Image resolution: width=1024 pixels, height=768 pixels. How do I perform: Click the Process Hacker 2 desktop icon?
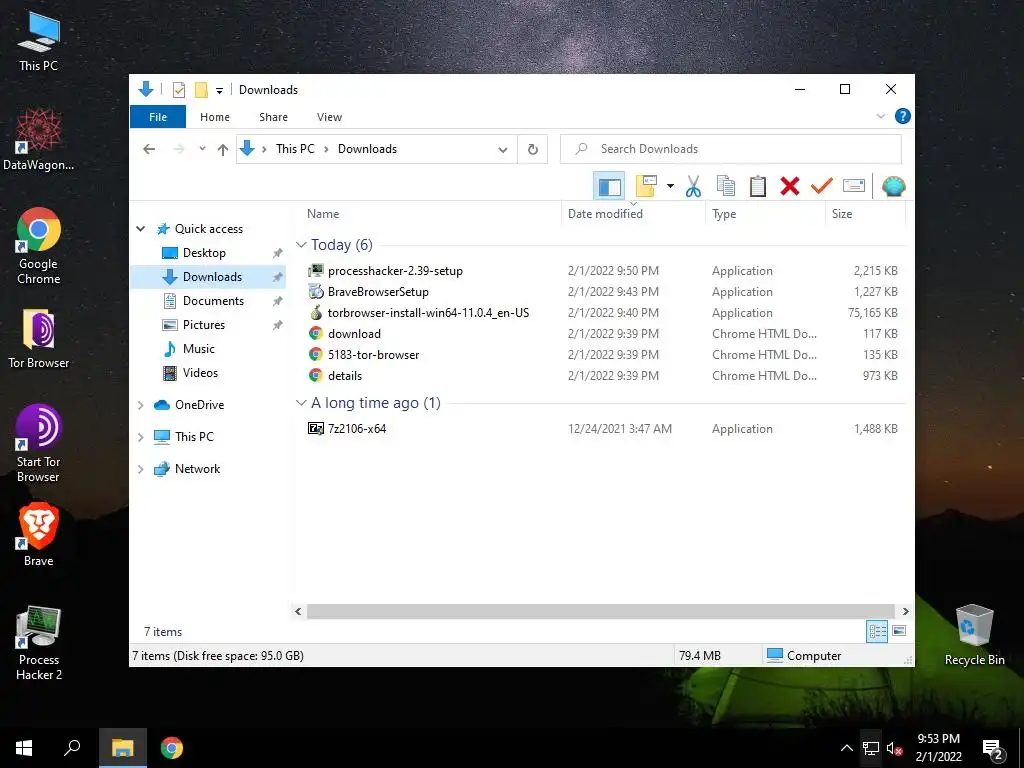click(x=39, y=643)
